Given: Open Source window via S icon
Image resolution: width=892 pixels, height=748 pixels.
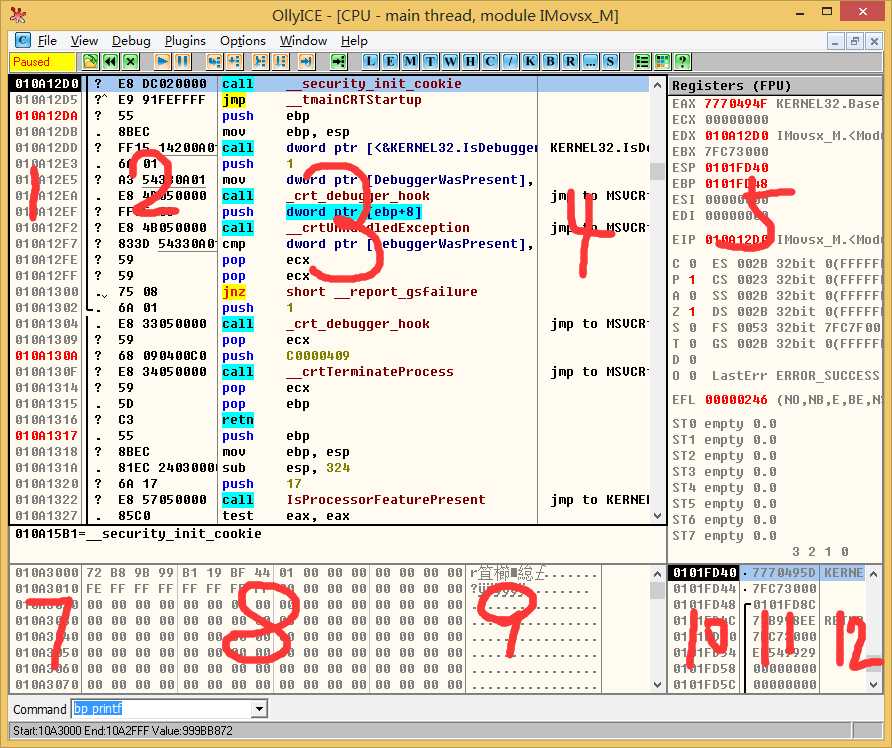Looking at the screenshot, I should tap(610, 61).
